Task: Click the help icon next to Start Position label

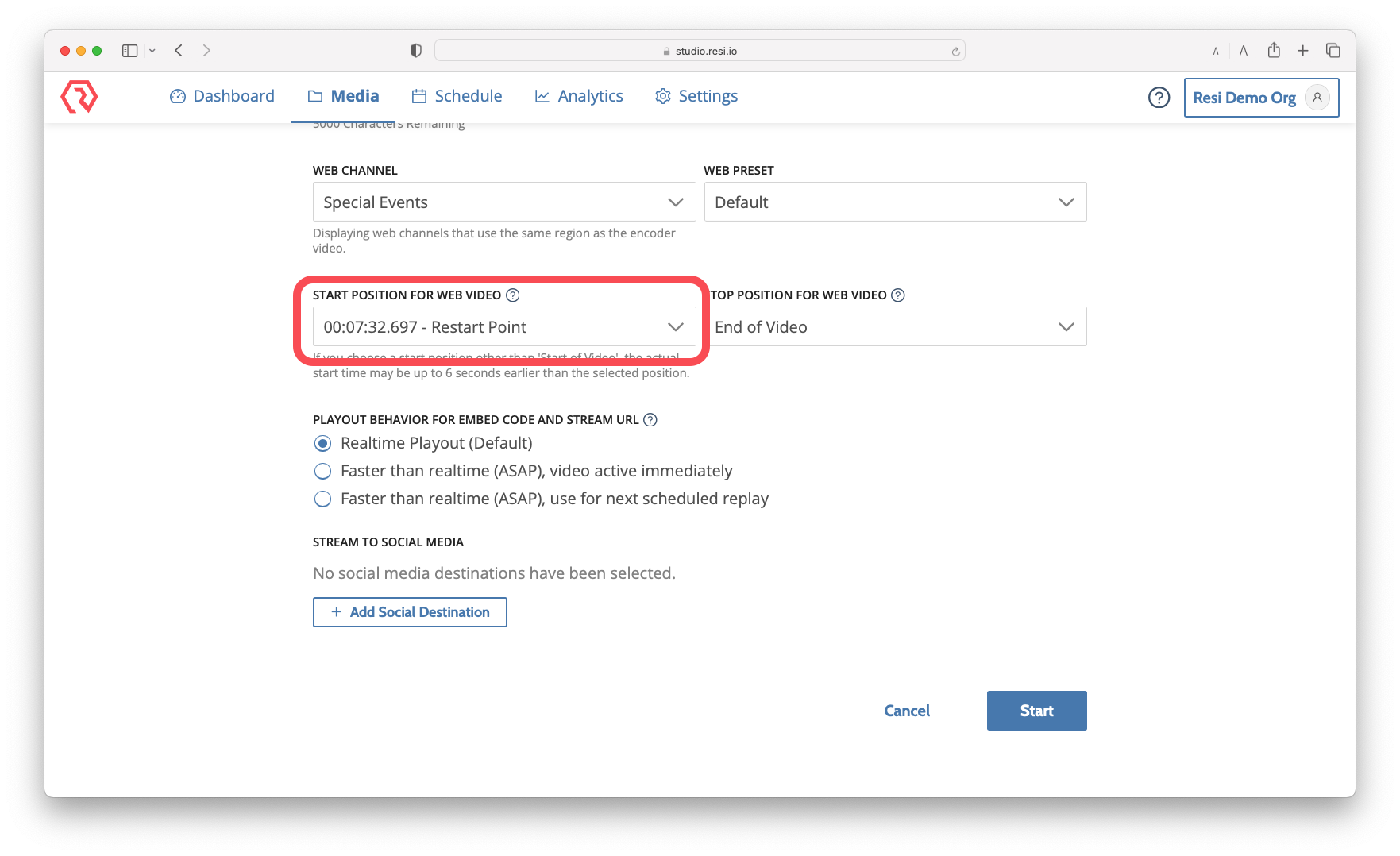Action: click(513, 295)
